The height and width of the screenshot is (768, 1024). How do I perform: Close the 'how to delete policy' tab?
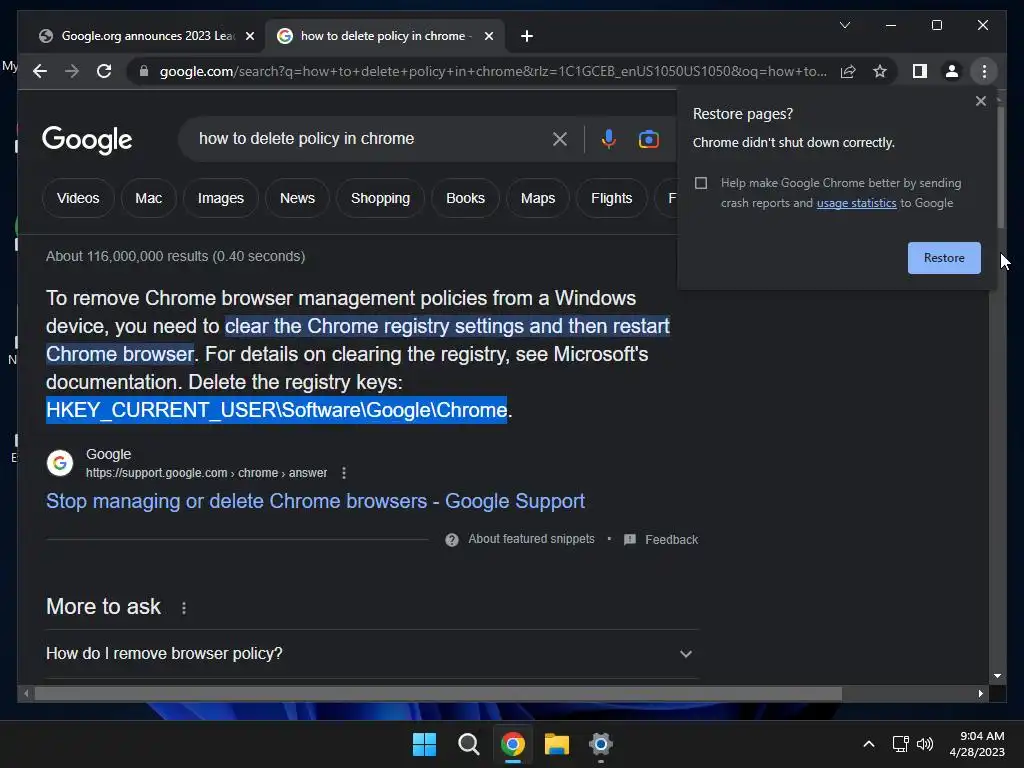coord(488,36)
